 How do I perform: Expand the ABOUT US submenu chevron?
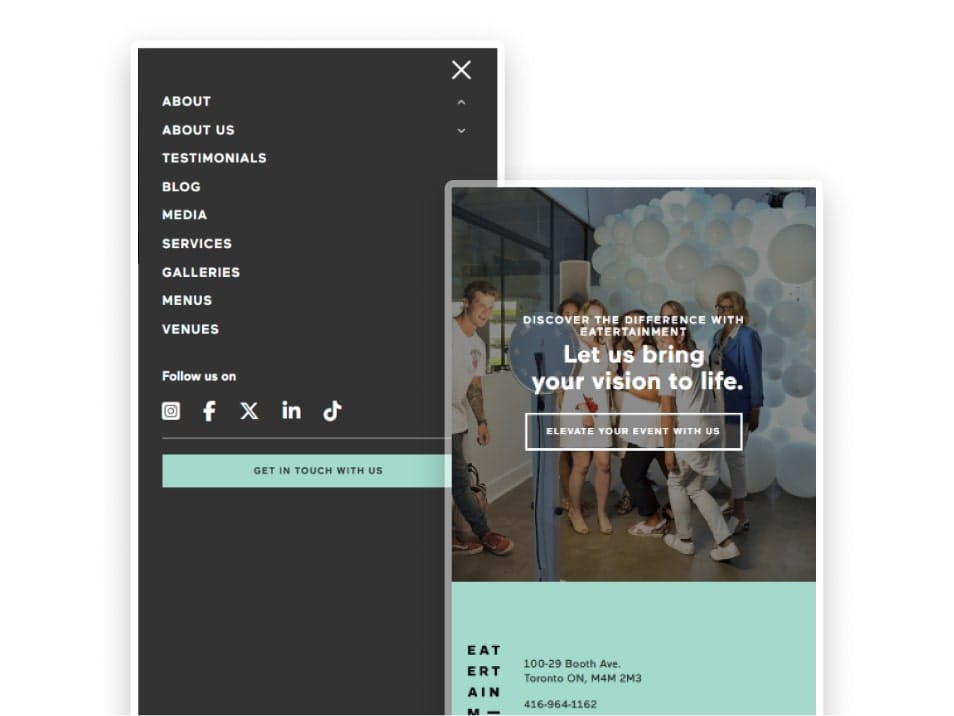pyautogui.click(x=461, y=131)
